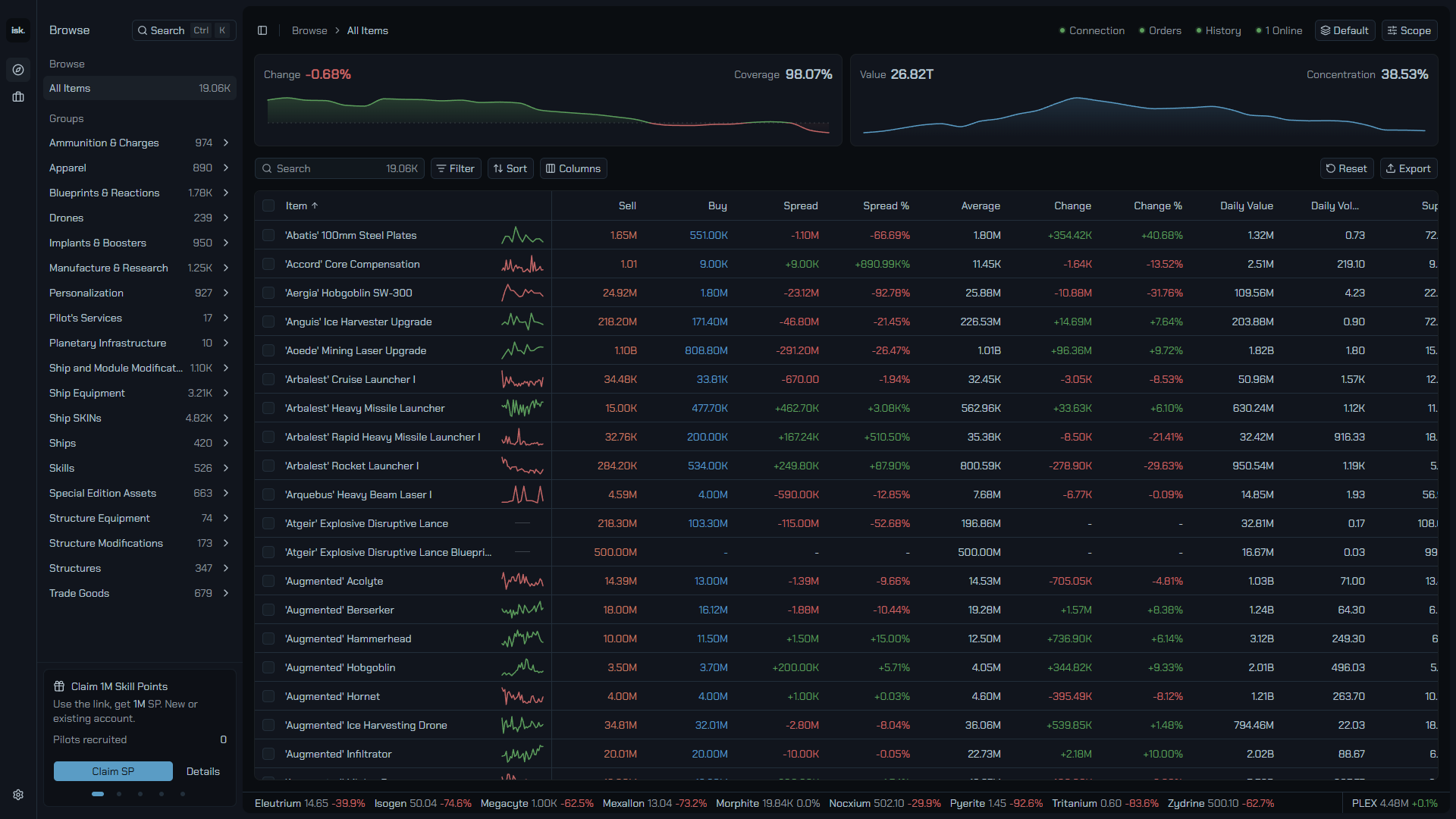Click the Reset table button
The height and width of the screenshot is (819, 1456).
coord(1347,168)
